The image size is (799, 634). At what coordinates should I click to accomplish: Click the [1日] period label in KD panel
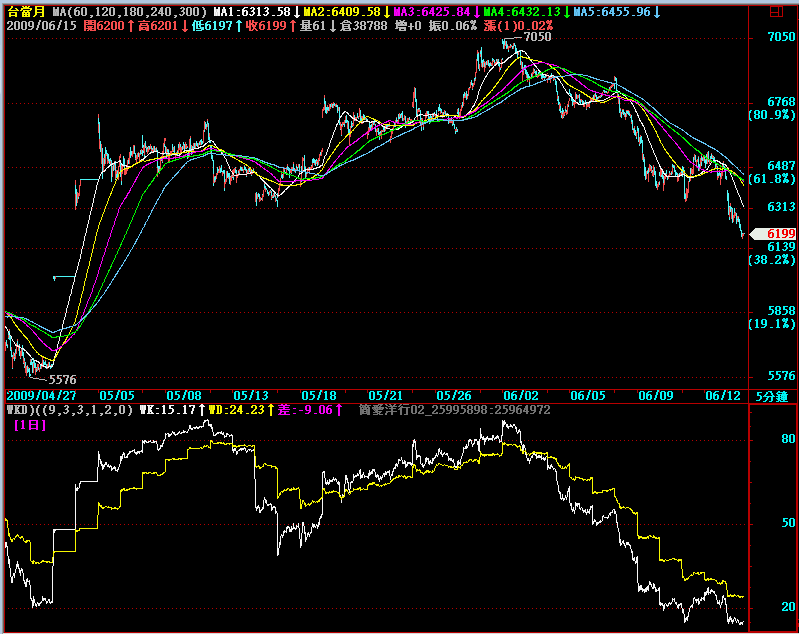[x=31, y=424]
